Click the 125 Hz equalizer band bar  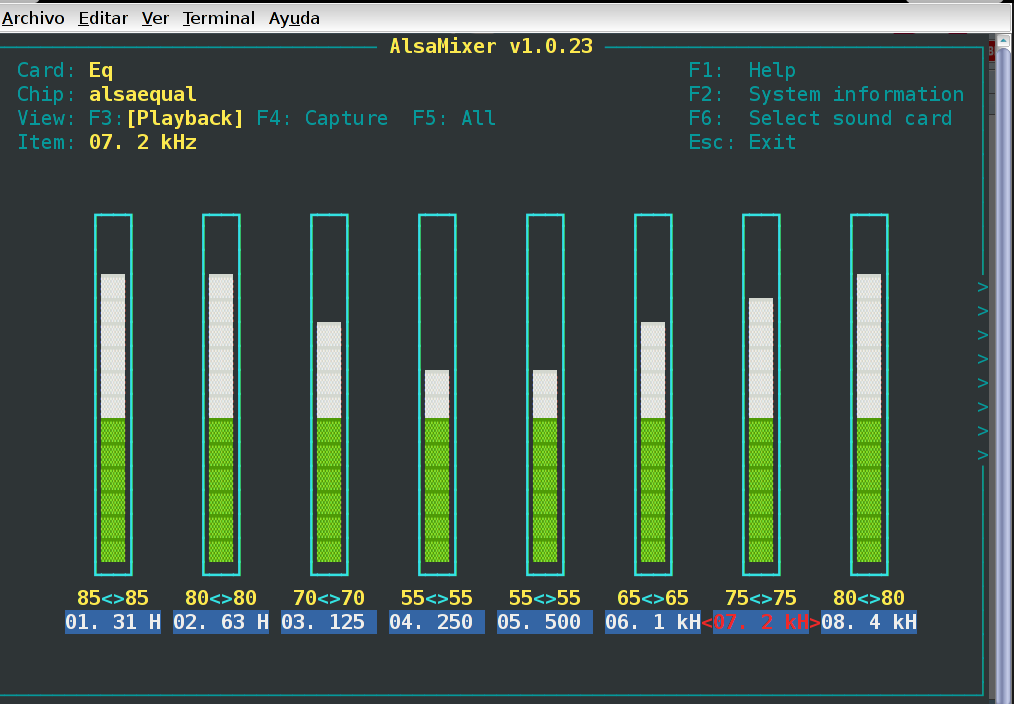point(329,394)
